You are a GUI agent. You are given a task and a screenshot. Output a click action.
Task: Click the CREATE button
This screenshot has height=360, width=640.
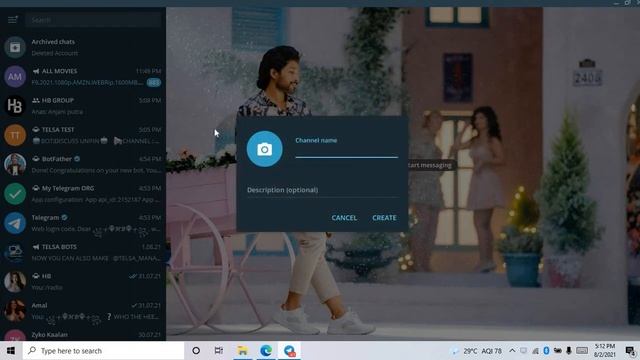click(384, 218)
